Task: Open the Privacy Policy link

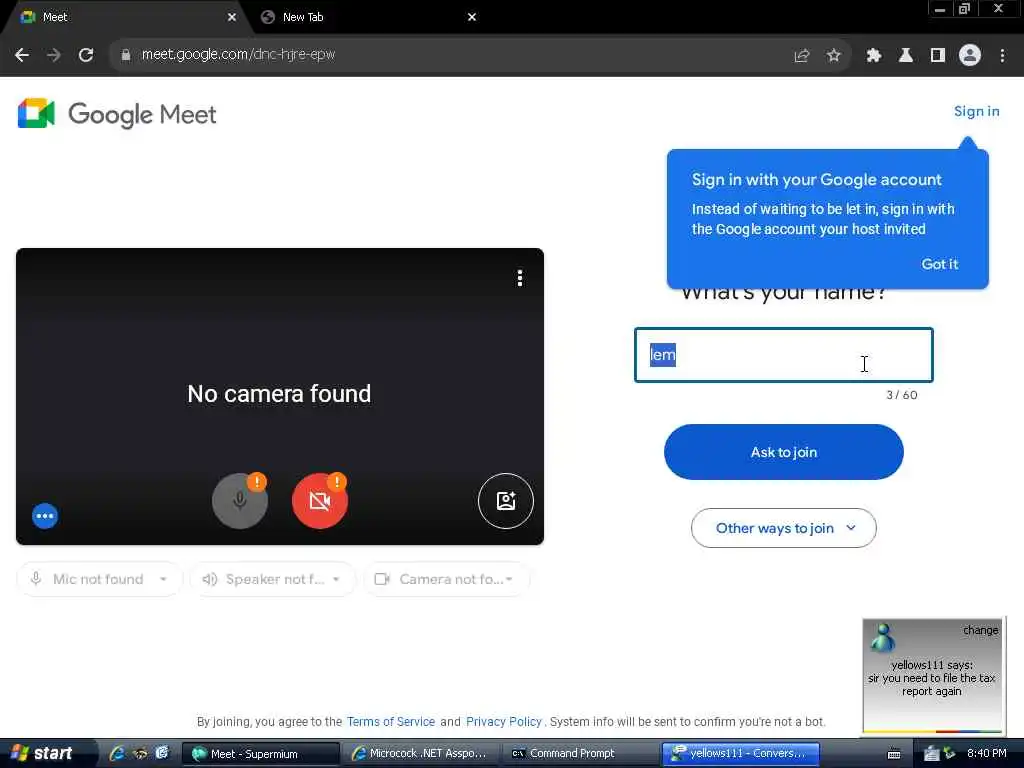Action: pyautogui.click(x=504, y=722)
